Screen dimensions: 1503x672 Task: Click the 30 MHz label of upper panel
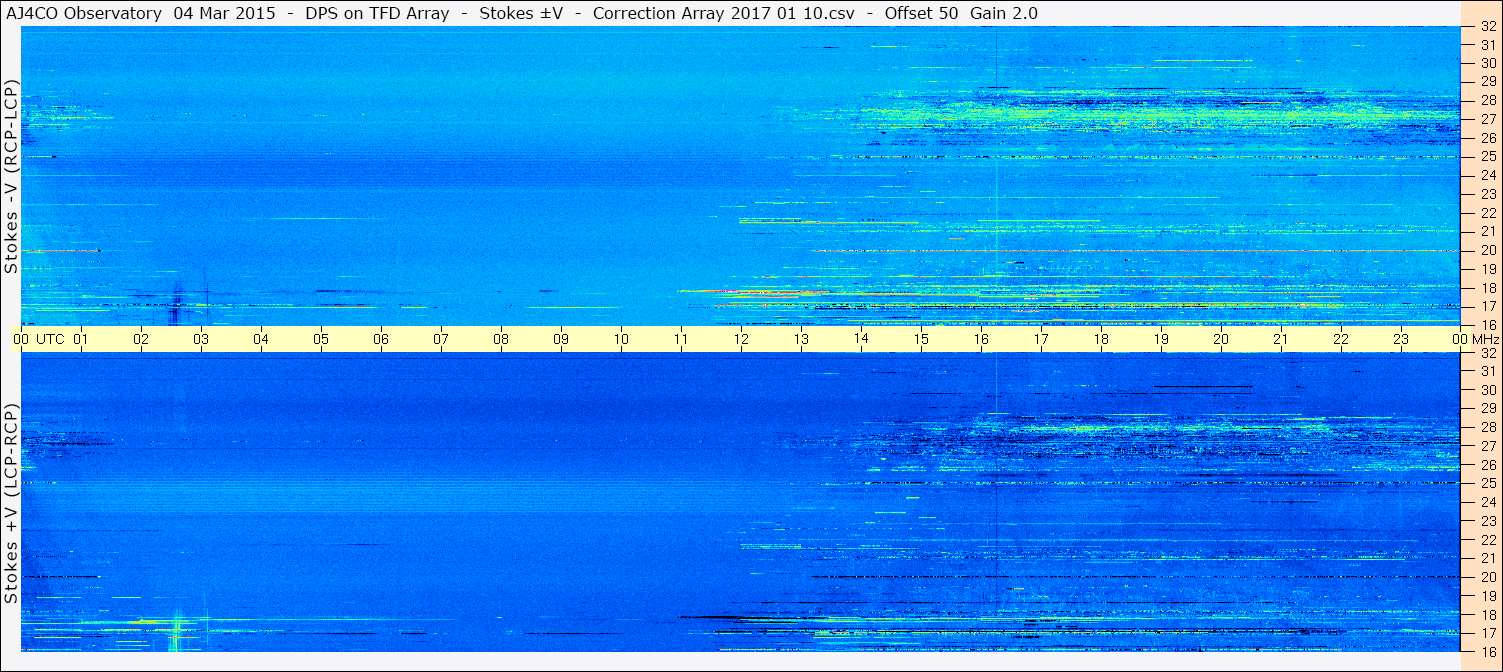pyautogui.click(x=1487, y=62)
